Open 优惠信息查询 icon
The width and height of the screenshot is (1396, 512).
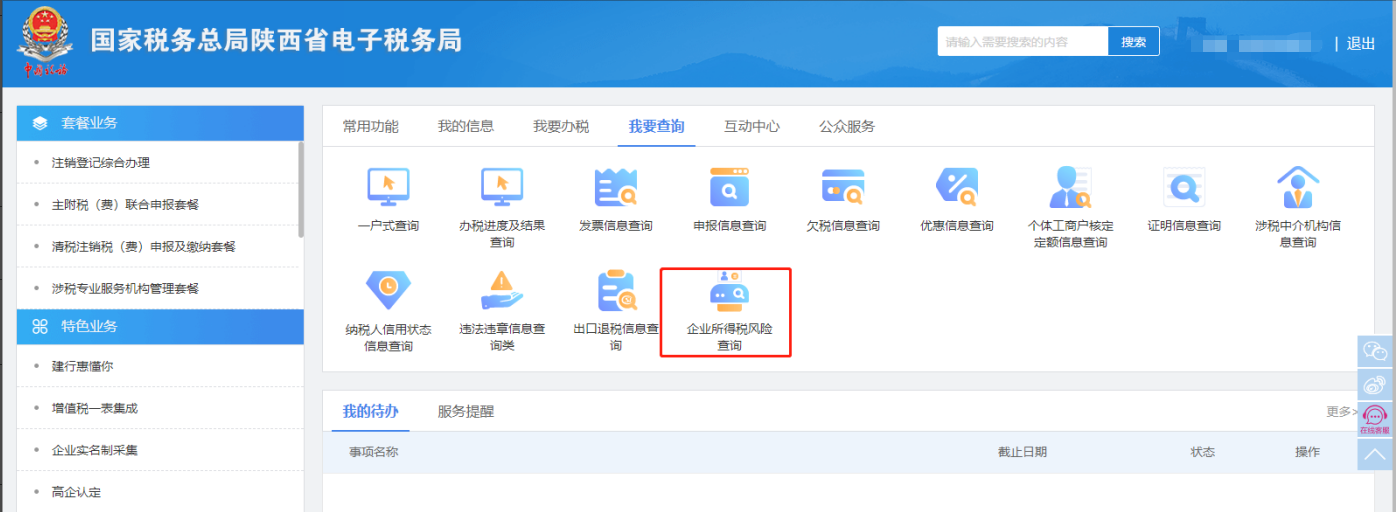[x=957, y=187]
